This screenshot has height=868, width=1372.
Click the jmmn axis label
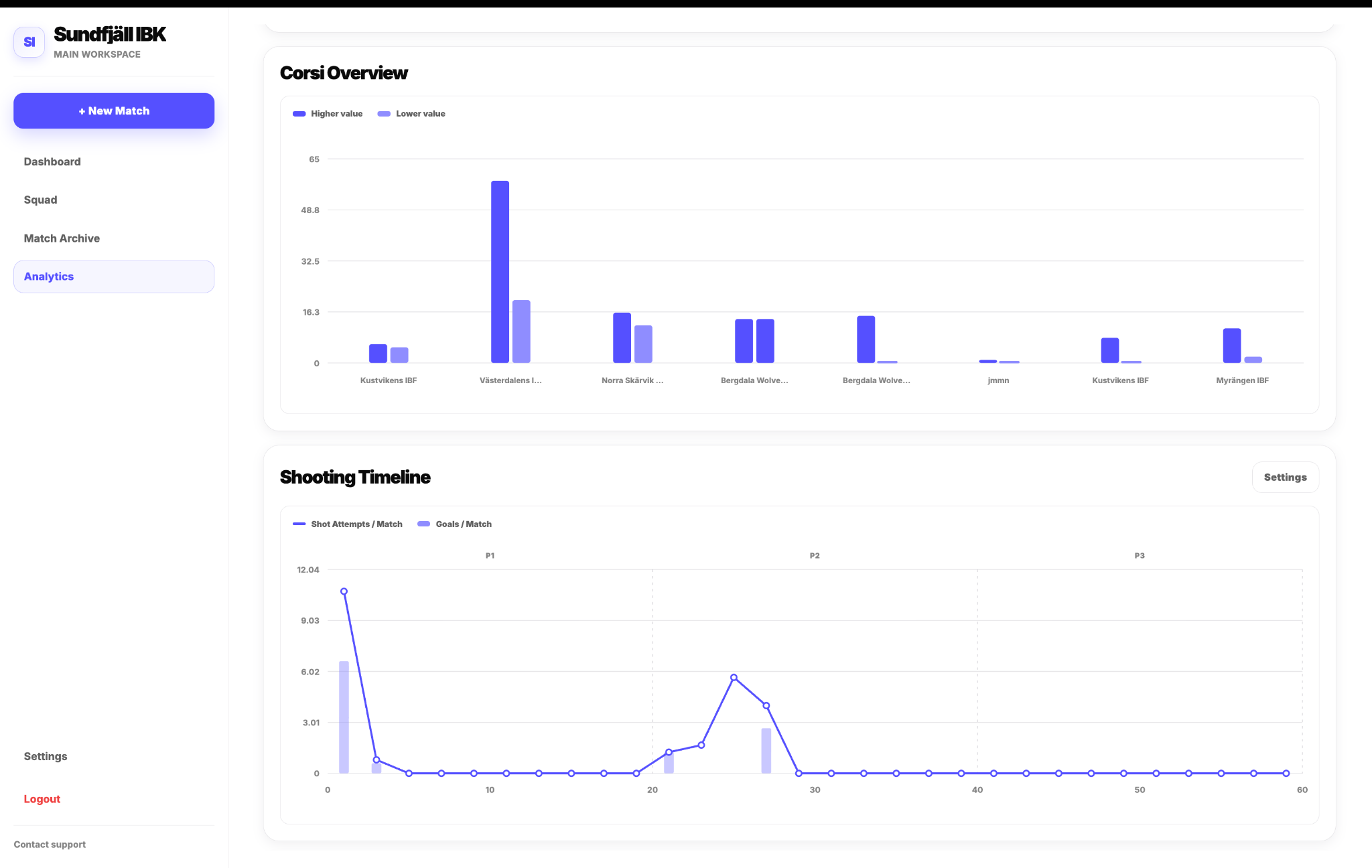[x=998, y=380]
